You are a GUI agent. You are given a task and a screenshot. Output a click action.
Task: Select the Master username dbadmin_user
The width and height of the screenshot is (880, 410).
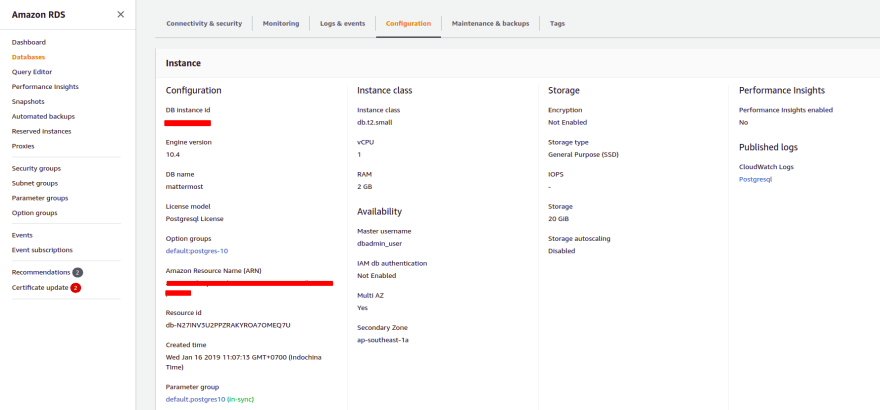pyautogui.click(x=379, y=243)
